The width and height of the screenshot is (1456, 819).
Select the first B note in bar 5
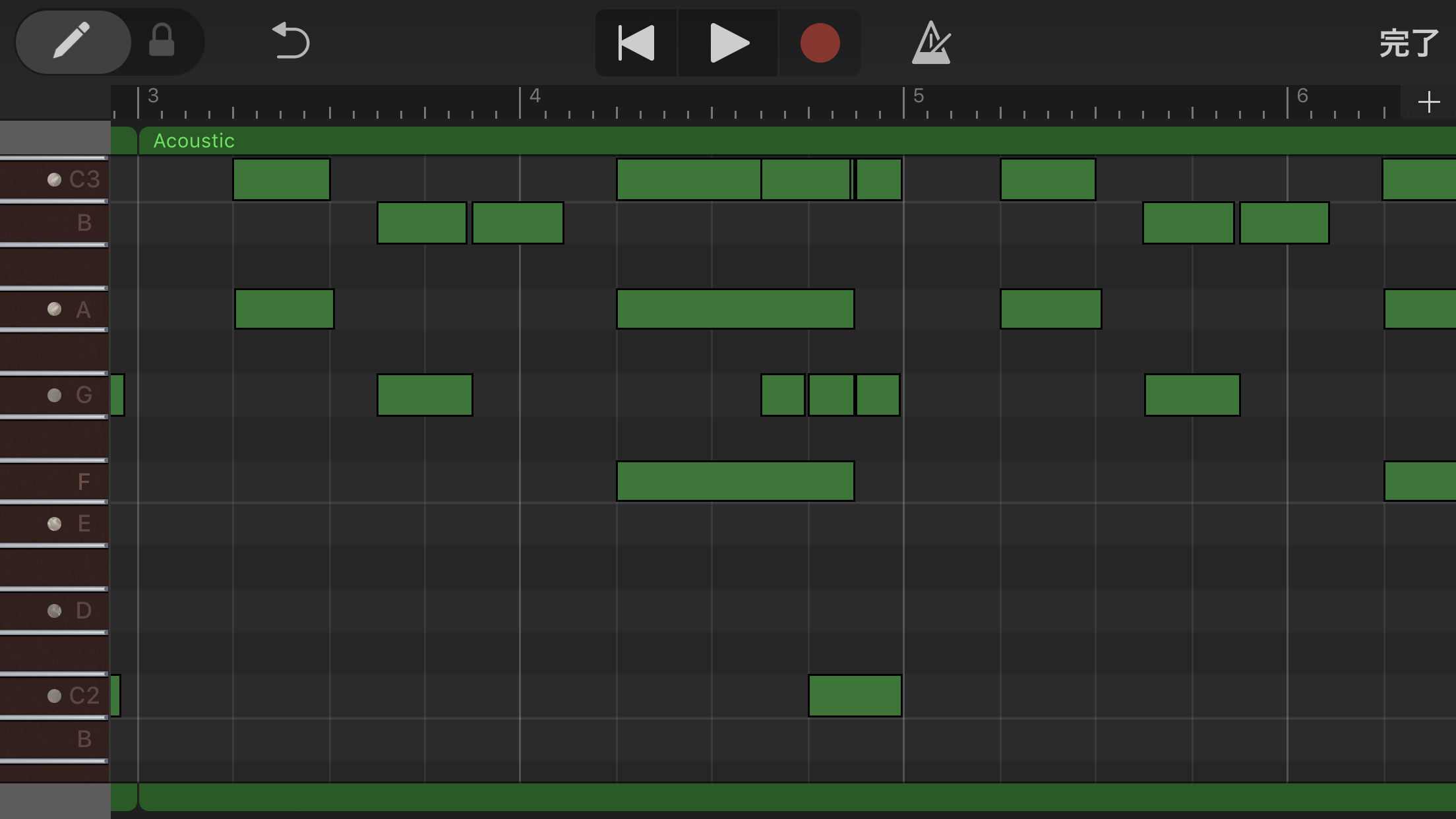coord(1188,223)
